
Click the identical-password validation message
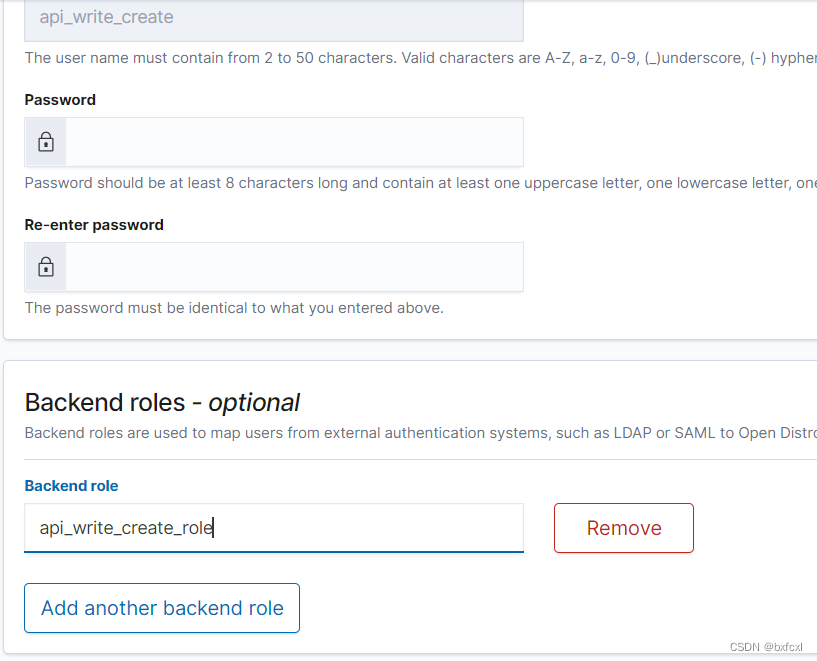tap(234, 307)
